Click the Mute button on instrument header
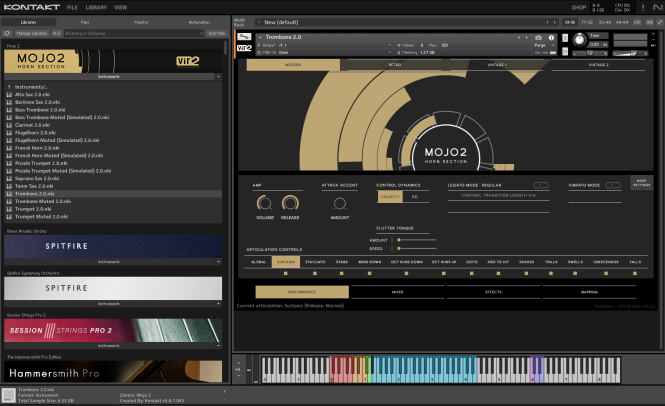Image resolution: width=665 pixels, height=406 pixels. [x=565, y=51]
